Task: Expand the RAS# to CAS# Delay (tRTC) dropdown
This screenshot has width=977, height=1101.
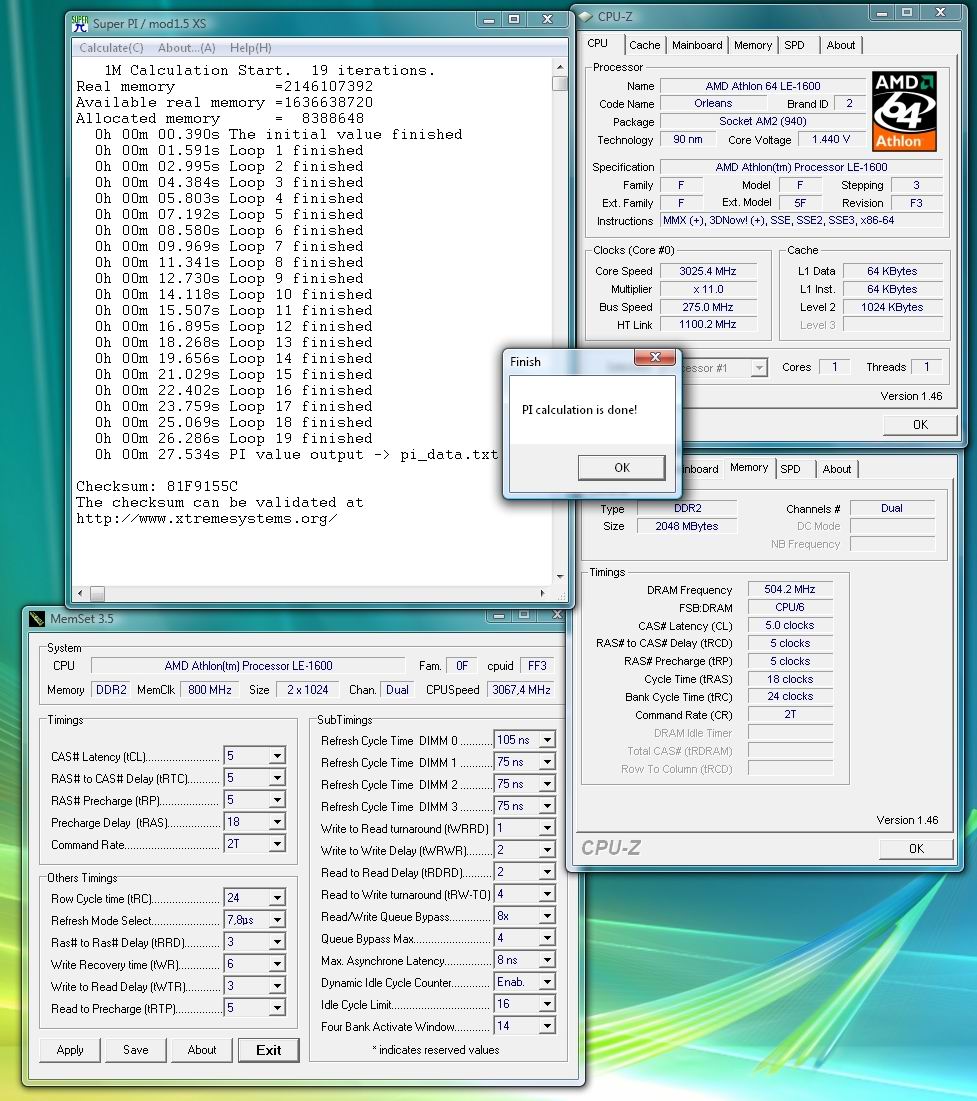Action: 277,779
